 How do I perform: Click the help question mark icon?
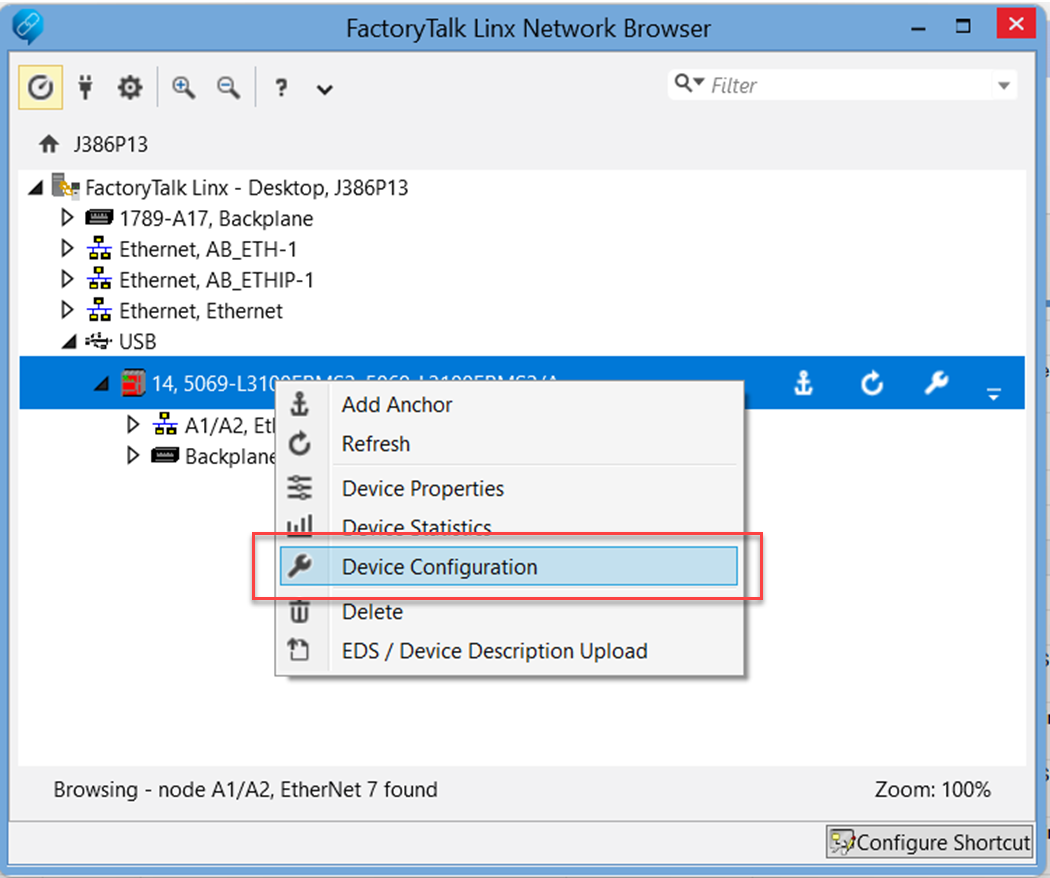[282, 88]
